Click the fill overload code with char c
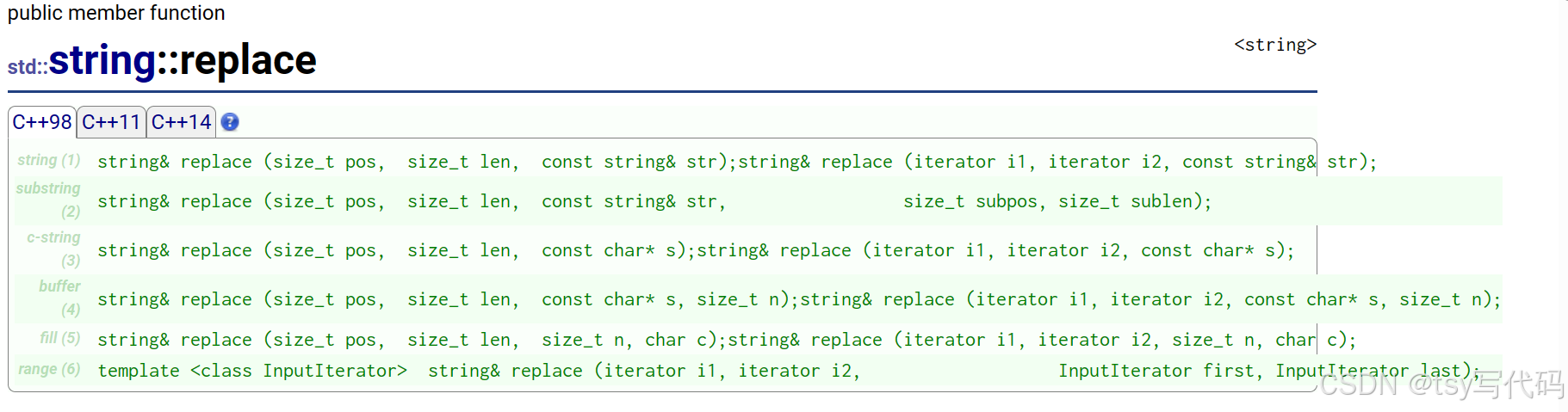Image resolution: width=1568 pixels, height=412 pixels. (x=727, y=340)
